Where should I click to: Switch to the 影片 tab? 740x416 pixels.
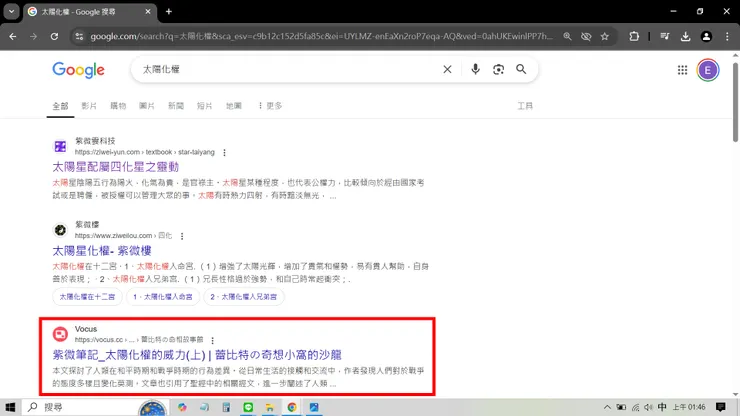[x=89, y=106]
